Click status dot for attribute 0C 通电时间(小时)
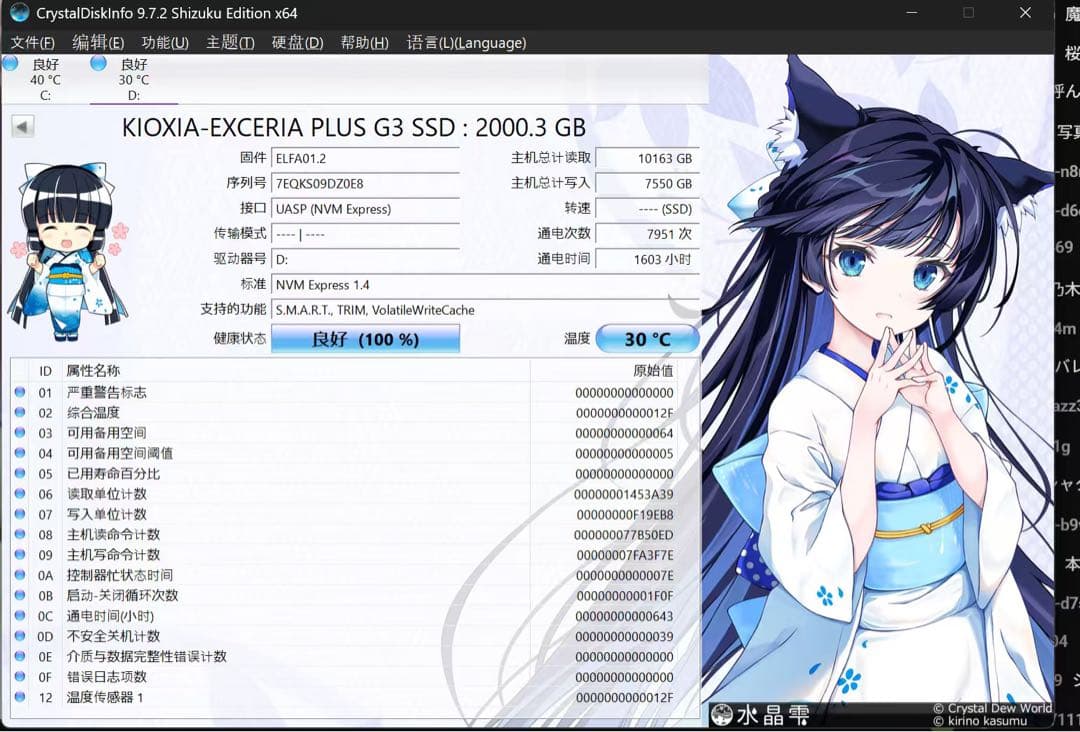 20,616
